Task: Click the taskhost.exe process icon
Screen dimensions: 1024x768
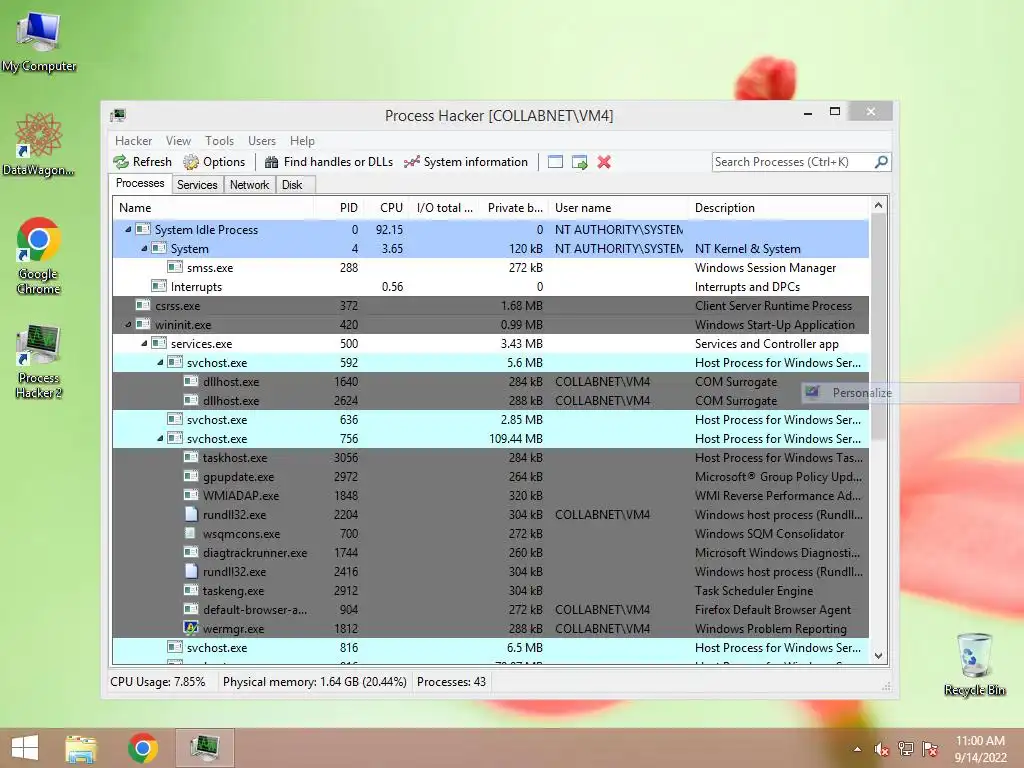Action: pyautogui.click(x=191, y=457)
